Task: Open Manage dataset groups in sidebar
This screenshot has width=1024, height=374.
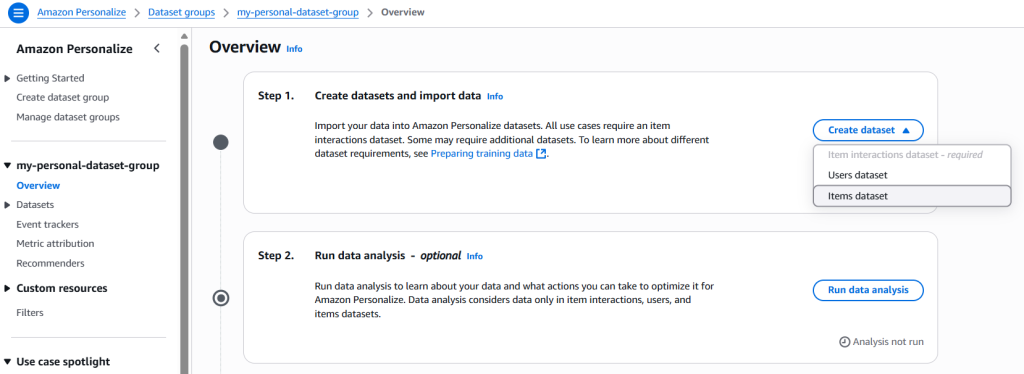Action: (x=68, y=117)
